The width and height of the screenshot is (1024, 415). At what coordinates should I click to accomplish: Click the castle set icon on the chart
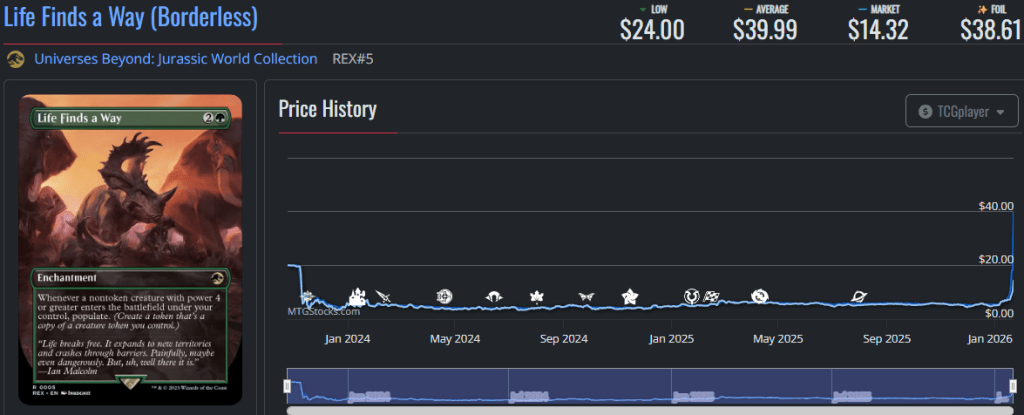(357, 296)
